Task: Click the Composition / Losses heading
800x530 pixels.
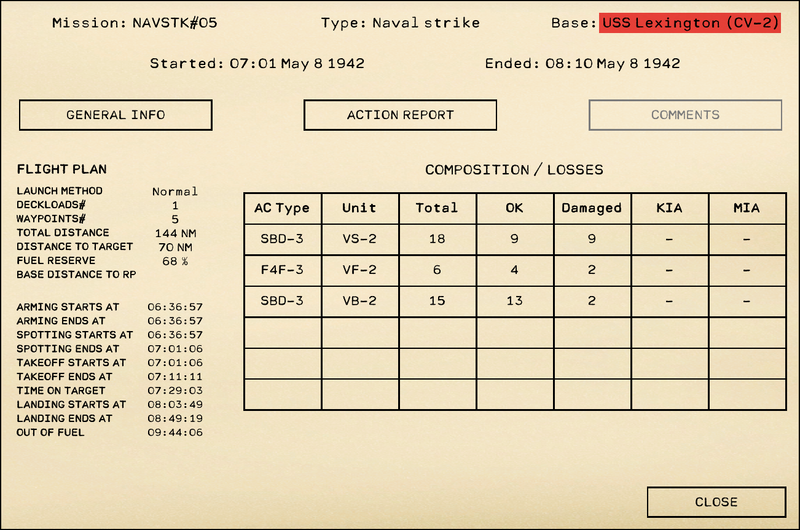Action: (x=514, y=170)
